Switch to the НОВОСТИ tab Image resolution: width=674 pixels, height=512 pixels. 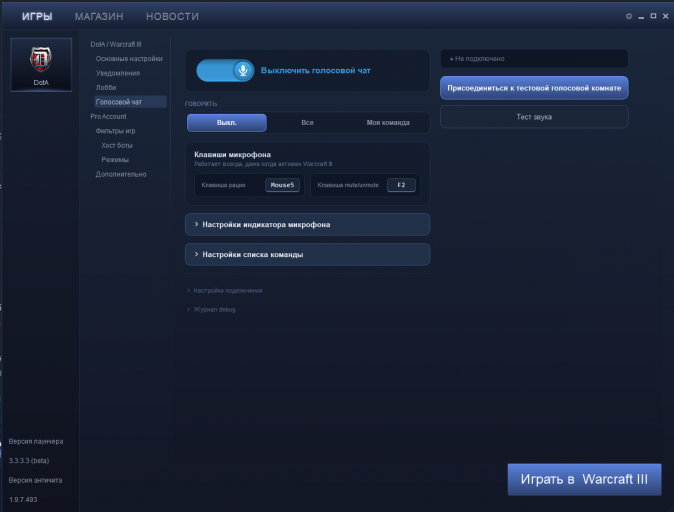(x=172, y=16)
